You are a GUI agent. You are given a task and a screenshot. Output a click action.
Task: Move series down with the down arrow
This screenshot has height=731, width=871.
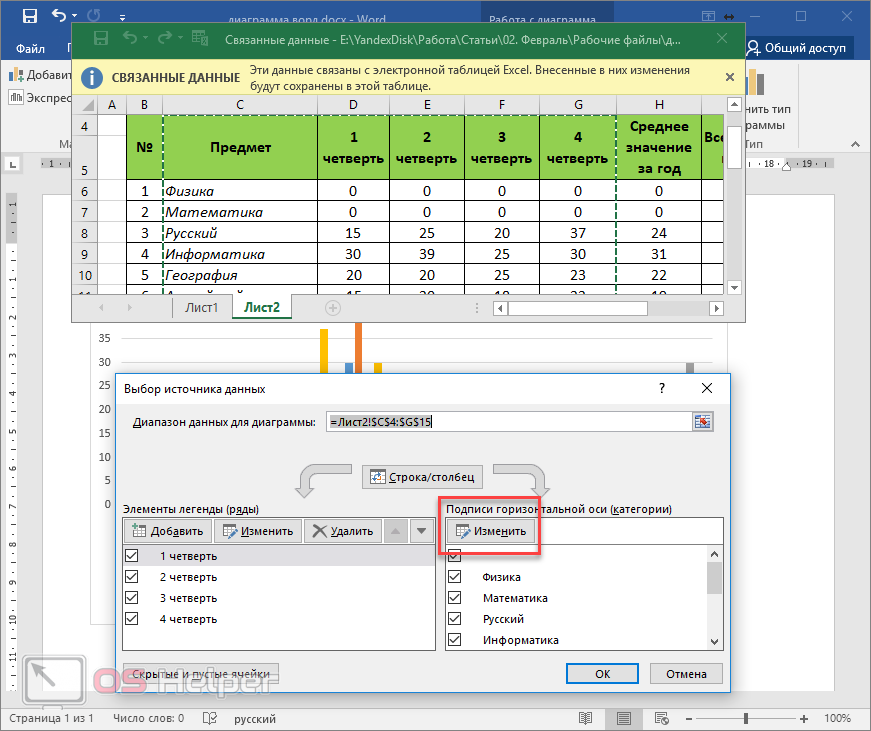tap(421, 531)
